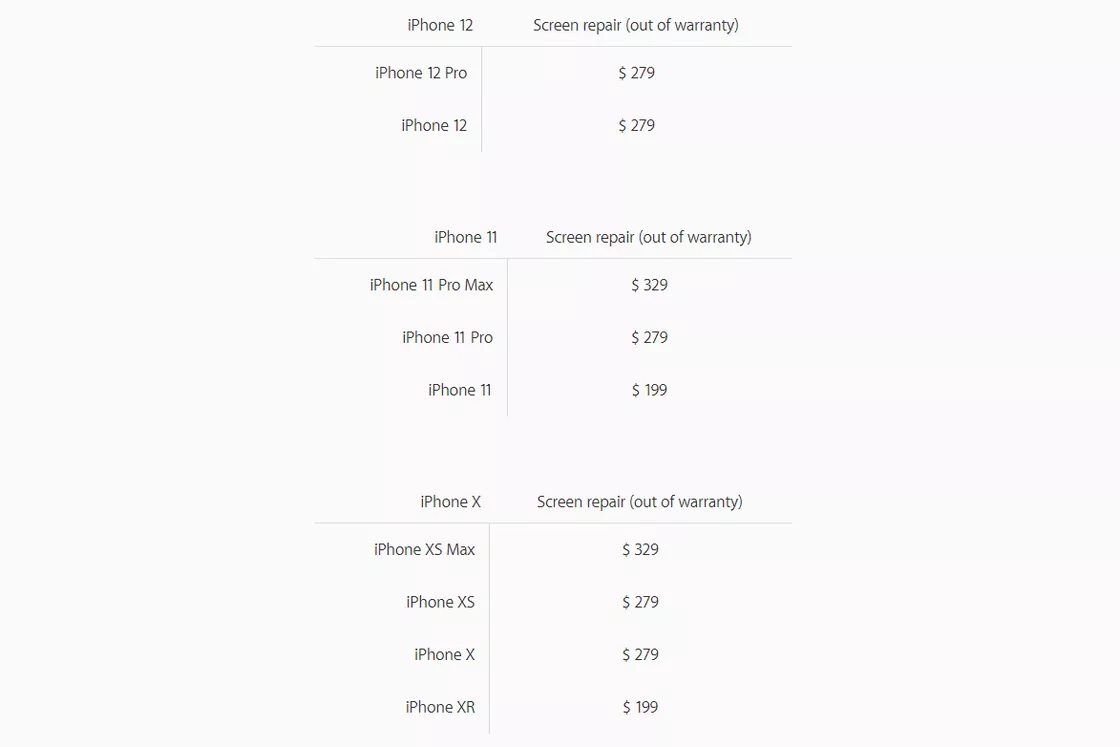
Task: Click the $279 price for iPhone 11 Pro
Action: coord(649,338)
